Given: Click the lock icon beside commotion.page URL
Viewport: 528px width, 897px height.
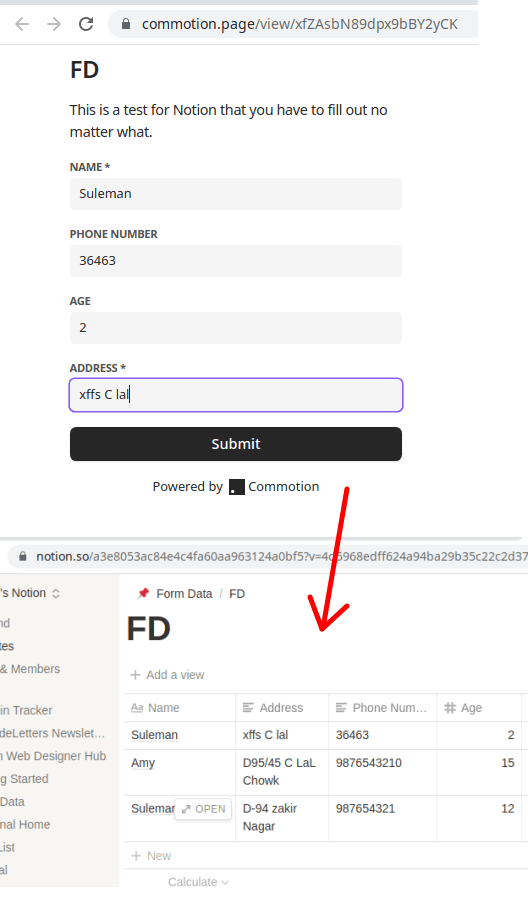Looking at the screenshot, I should (x=126, y=24).
